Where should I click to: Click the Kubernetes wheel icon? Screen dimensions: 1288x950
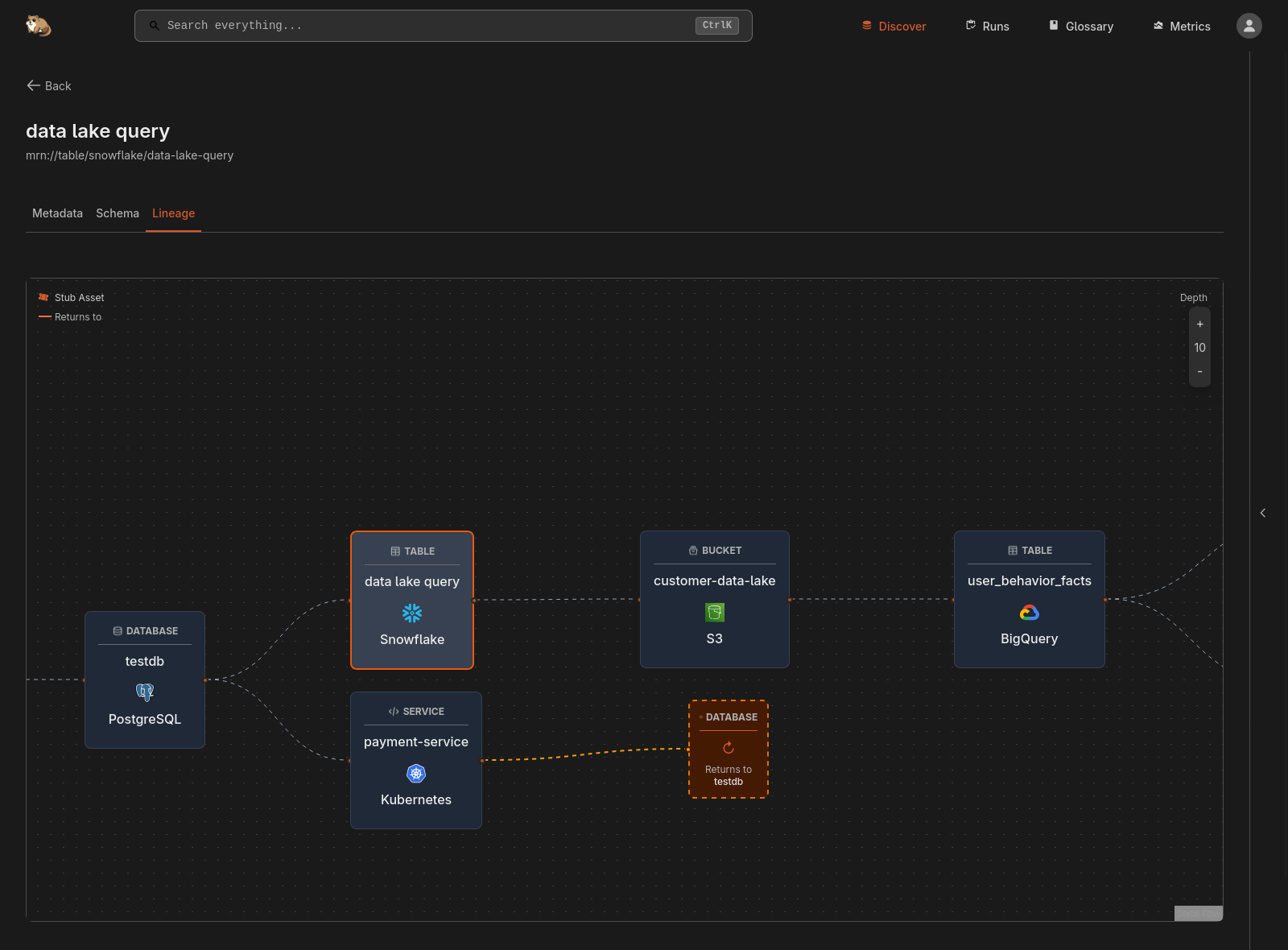click(x=416, y=774)
